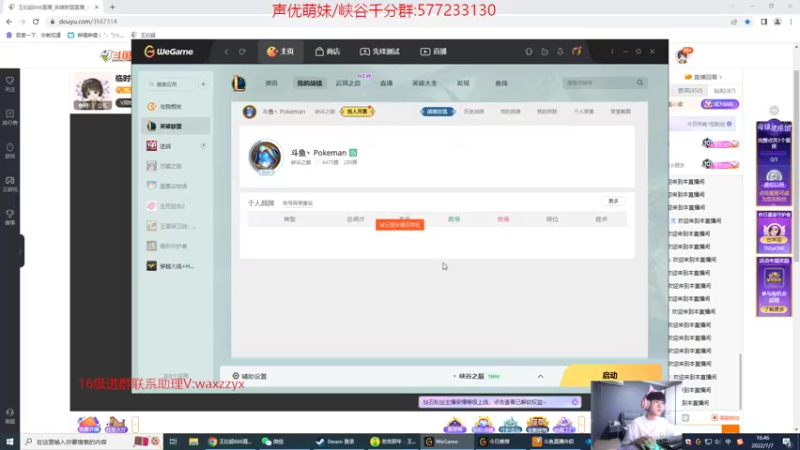Open the 个人荣誉 tab
Screen dimensions: 800x450
[584, 111]
